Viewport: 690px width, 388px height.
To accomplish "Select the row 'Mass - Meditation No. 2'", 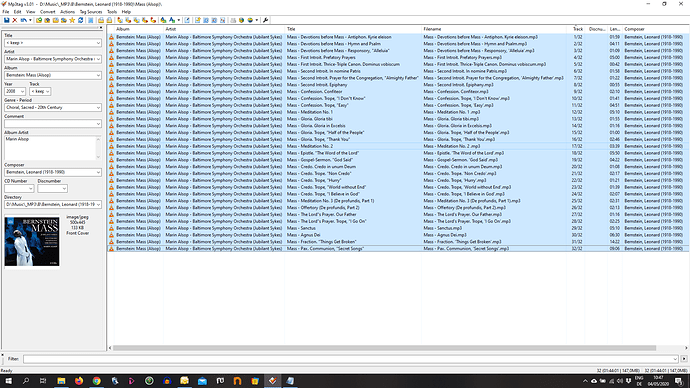I will click(x=398, y=146).
